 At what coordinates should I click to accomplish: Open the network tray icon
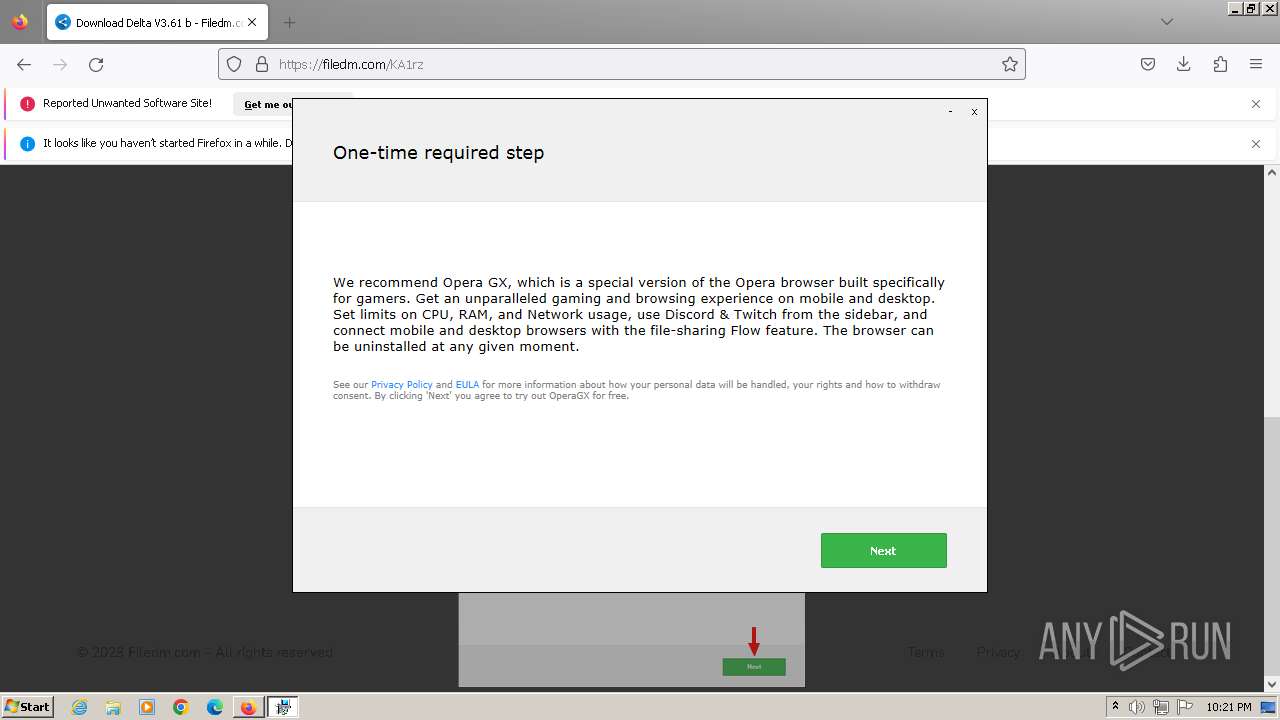click(1160, 707)
